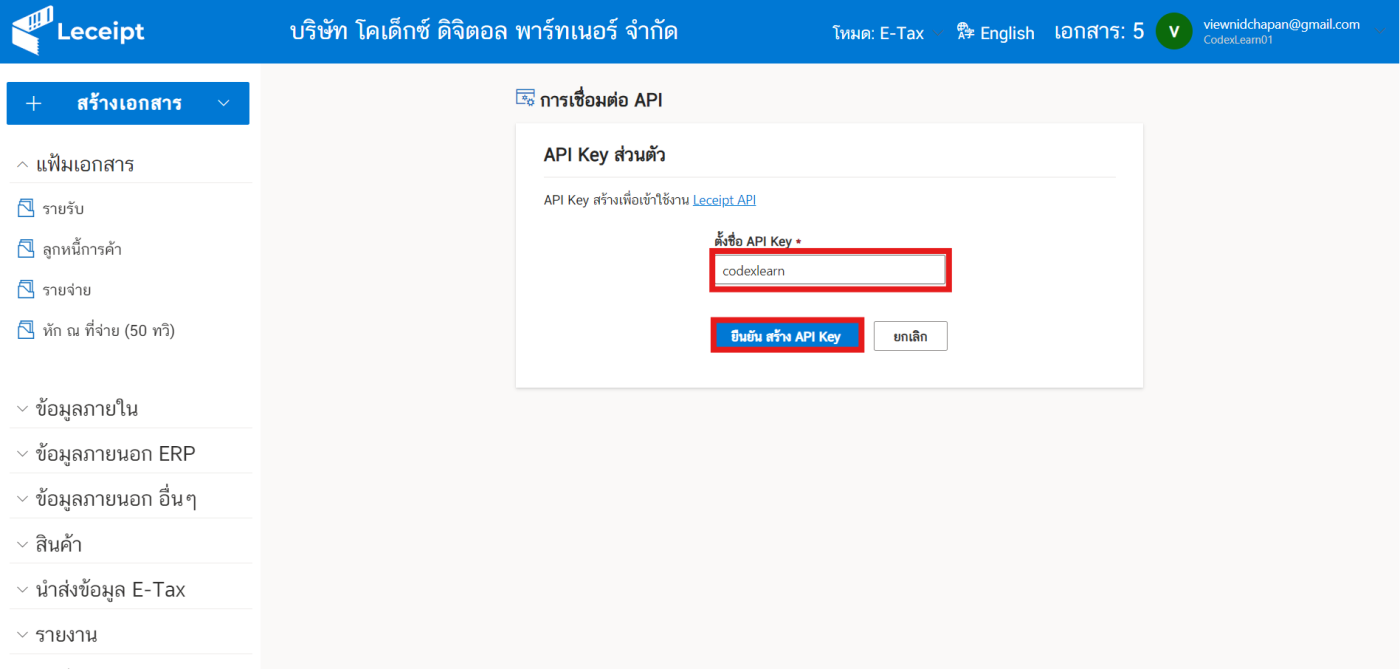Click the หัก ณ ที่จ่าย document icon
The height and width of the screenshot is (669, 1400).
tap(26, 330)
